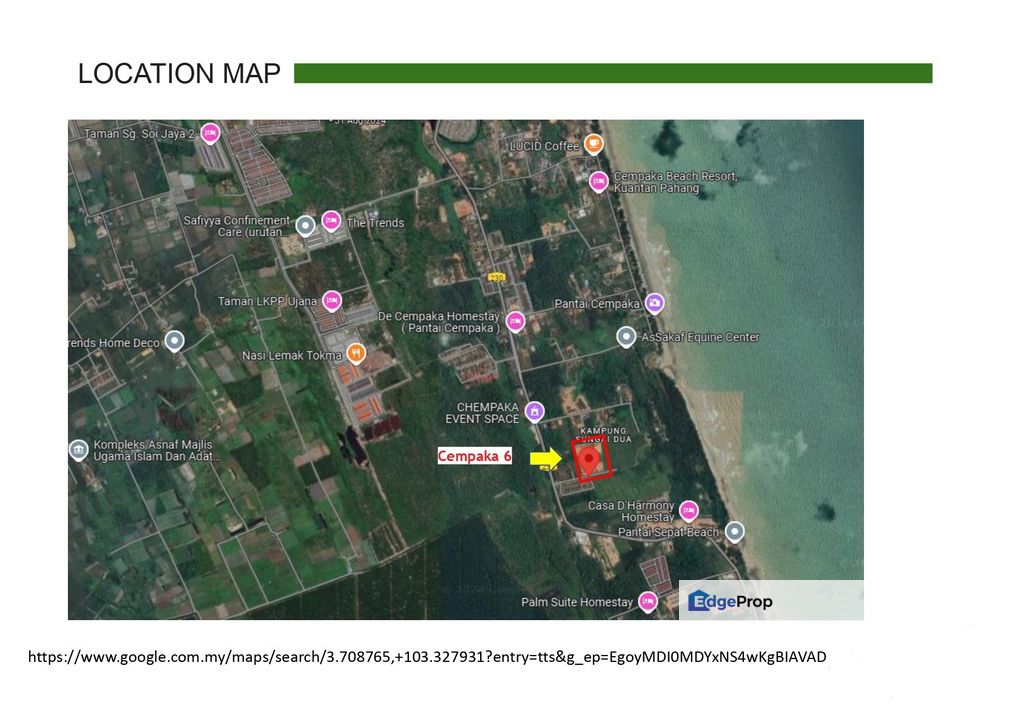Image resolution: width=1019 pixels, height=720 pixels.
Task: Click the Taman LKPP Ujana text label
Action: 267,302
